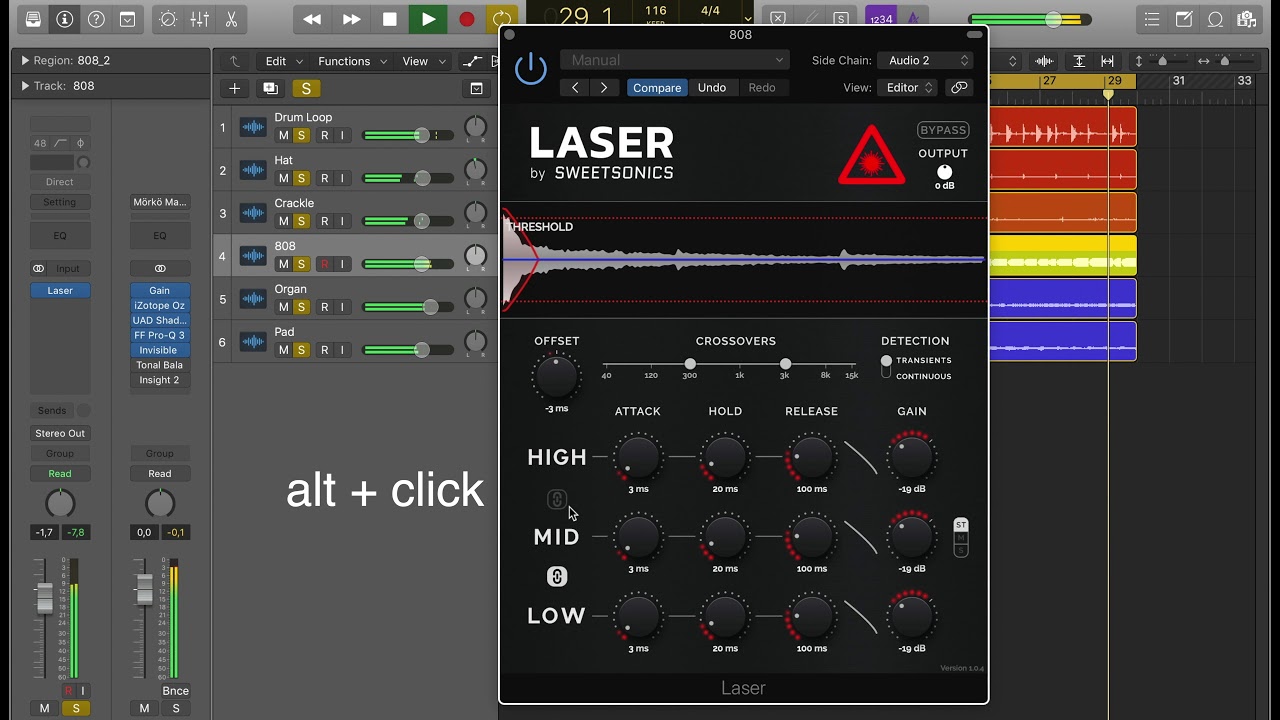Open the Editors scissors icon
Screen dimensions: 1280x720
231,19
